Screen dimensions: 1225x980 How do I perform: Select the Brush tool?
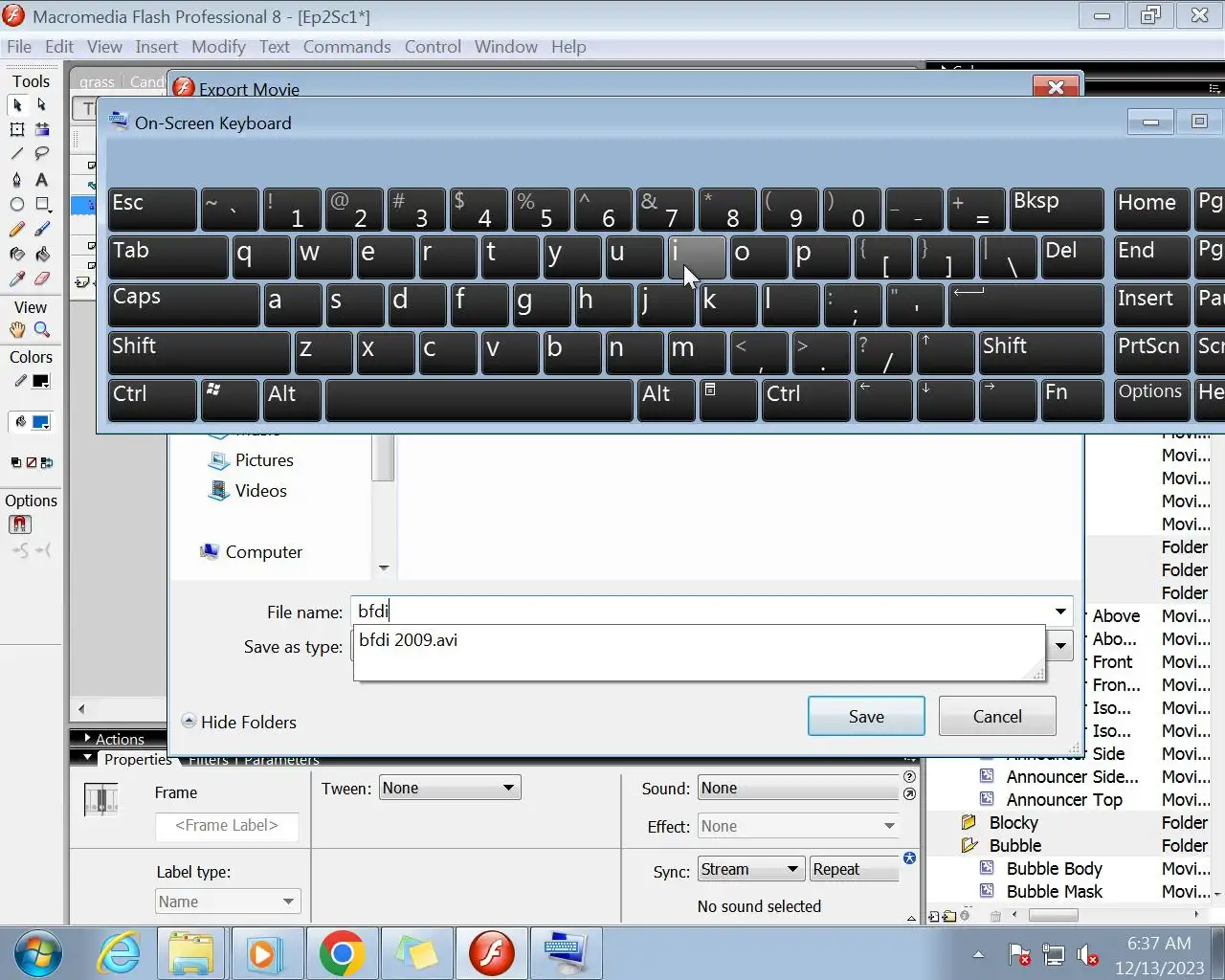tap(41, 229)
